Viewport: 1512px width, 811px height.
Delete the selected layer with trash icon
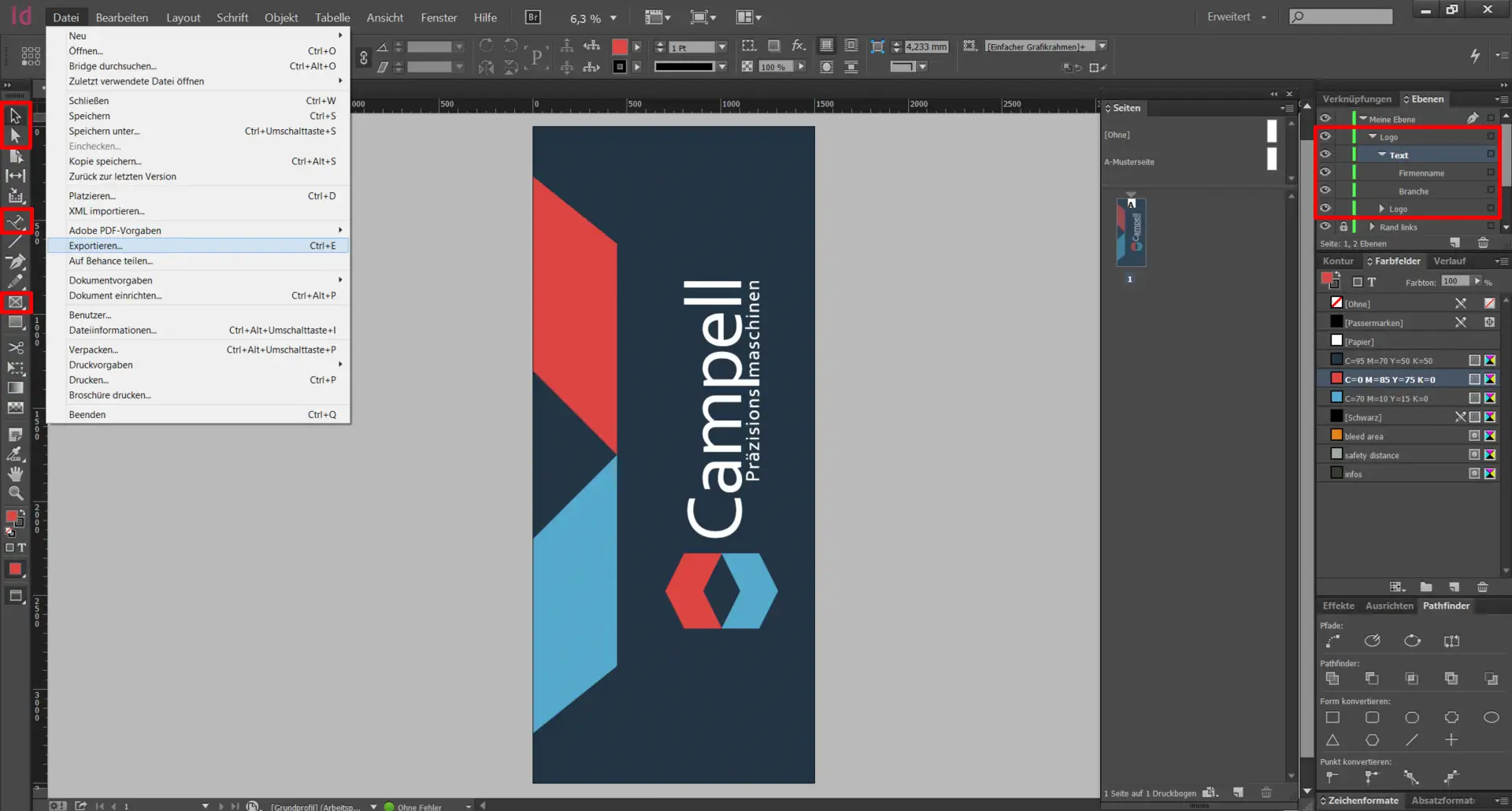(x=1483, y=243)
